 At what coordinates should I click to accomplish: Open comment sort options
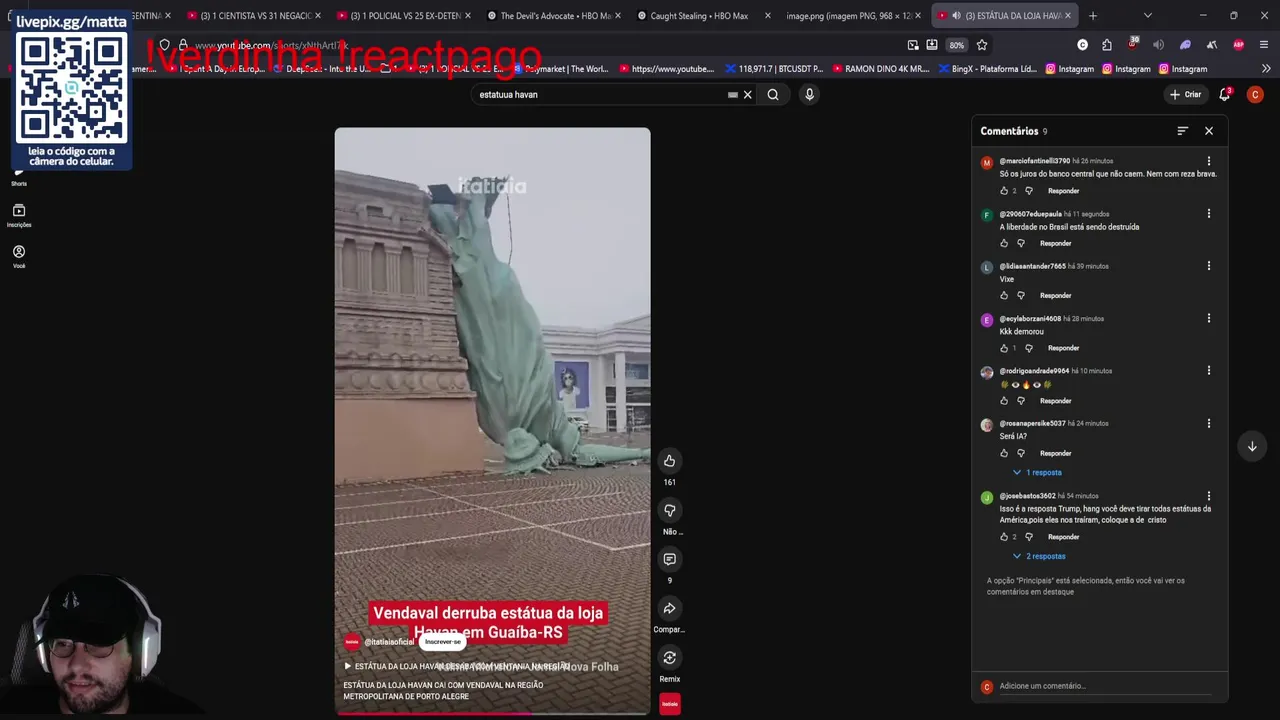(1182, 131)
